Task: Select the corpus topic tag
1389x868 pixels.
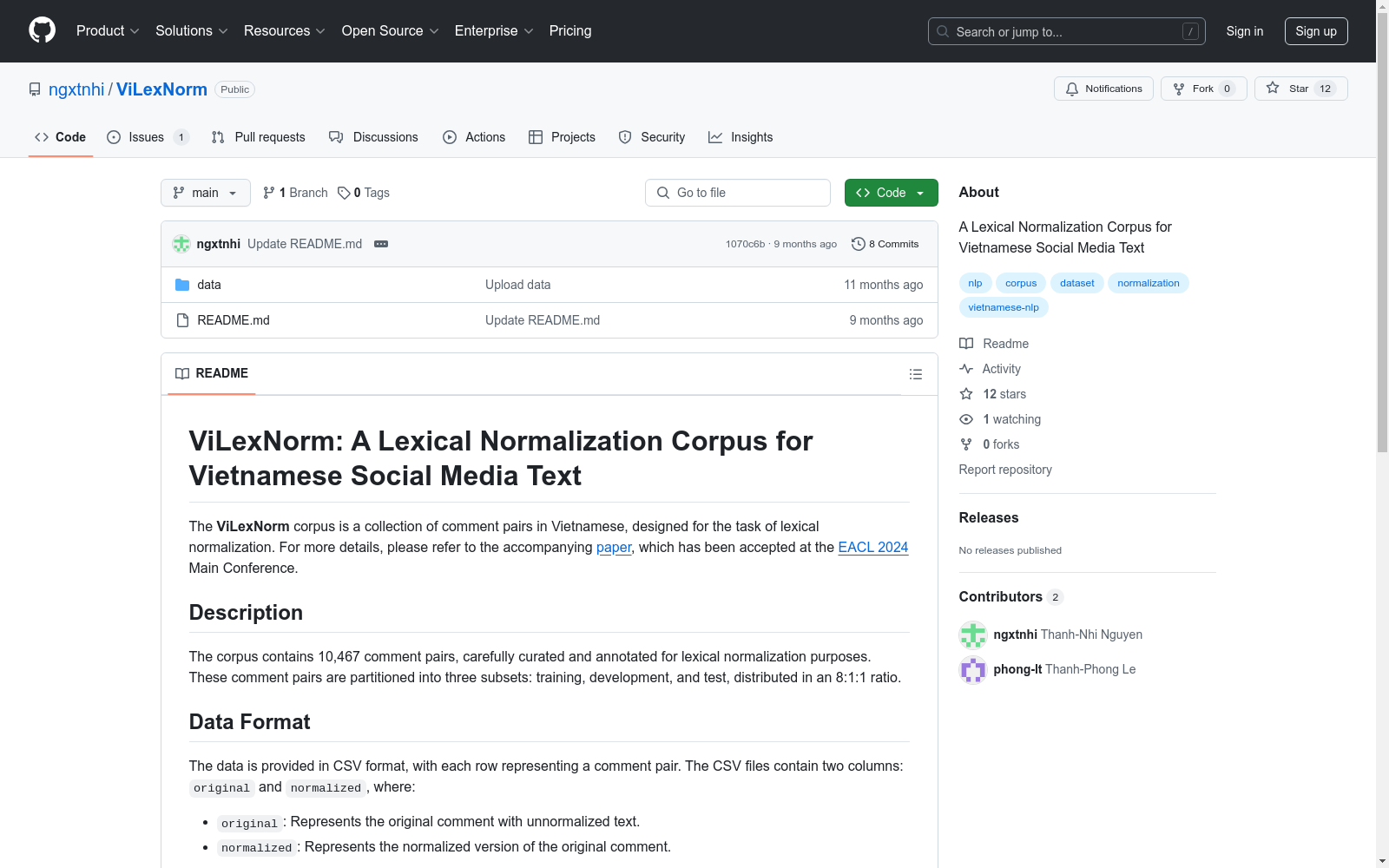Action: point(1021,283)
